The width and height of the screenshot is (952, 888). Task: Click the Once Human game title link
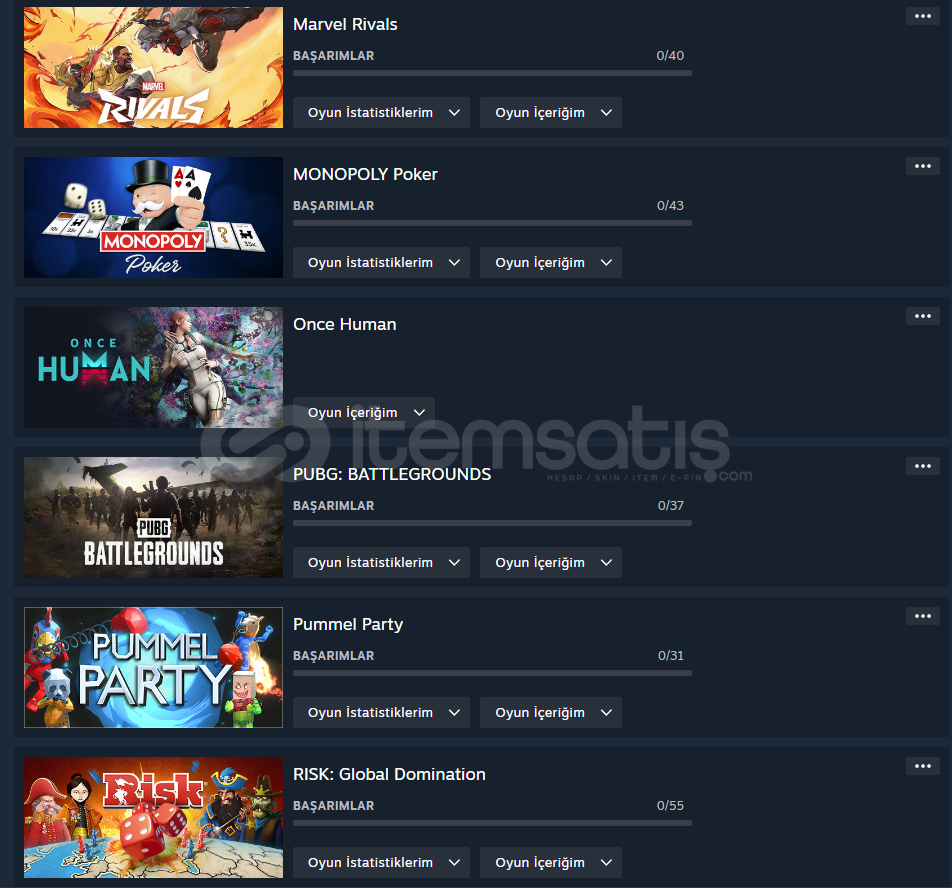(x=344, y=324)
